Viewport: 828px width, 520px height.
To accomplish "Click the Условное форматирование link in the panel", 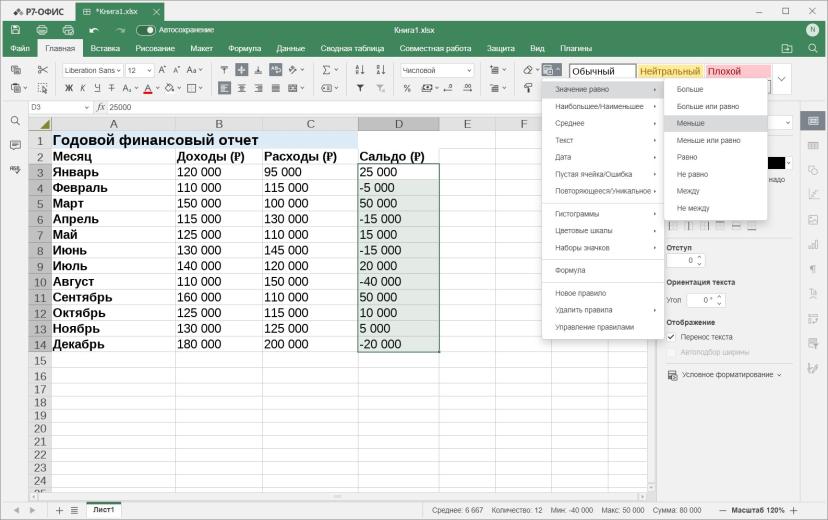I will [727, 375].
